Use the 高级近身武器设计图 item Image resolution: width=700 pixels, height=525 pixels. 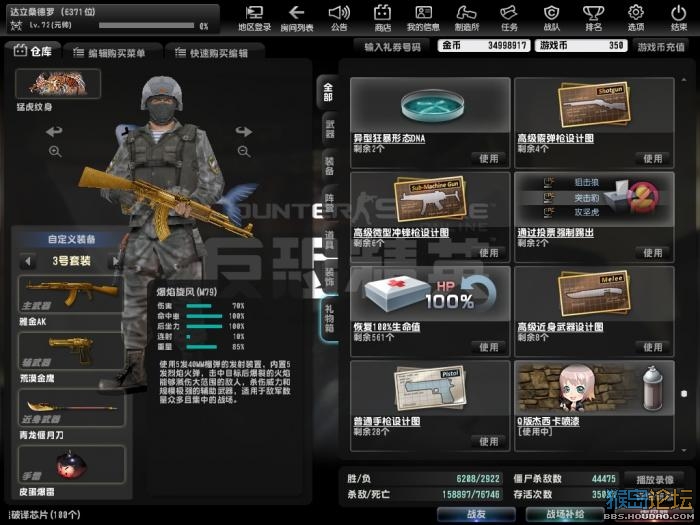(x=653, y=347)
